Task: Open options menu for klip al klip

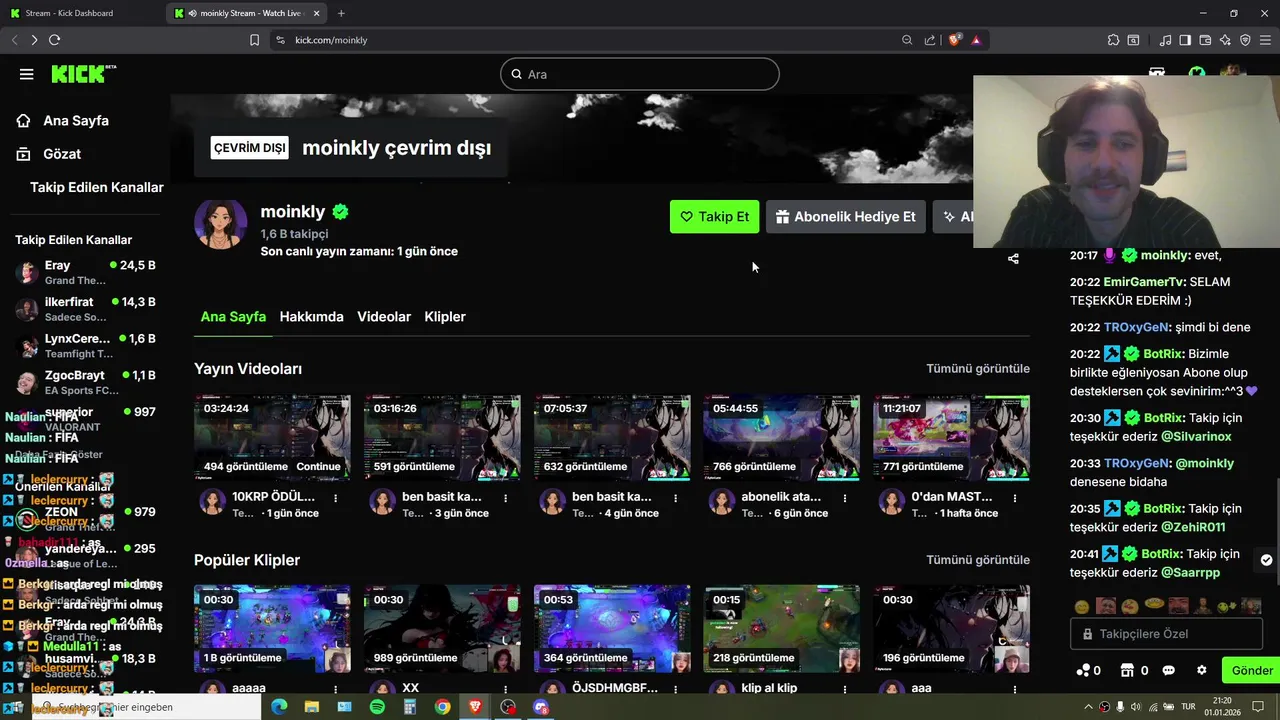Action: [845, 689]
